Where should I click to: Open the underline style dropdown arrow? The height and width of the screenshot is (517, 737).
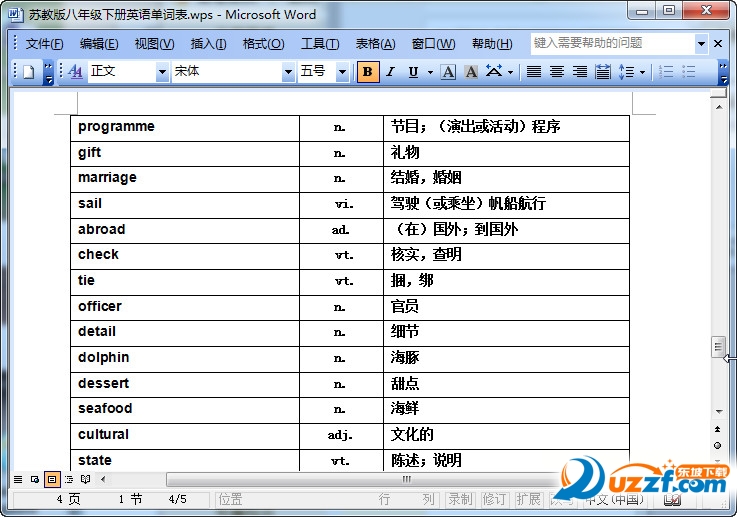pos(430,72)
